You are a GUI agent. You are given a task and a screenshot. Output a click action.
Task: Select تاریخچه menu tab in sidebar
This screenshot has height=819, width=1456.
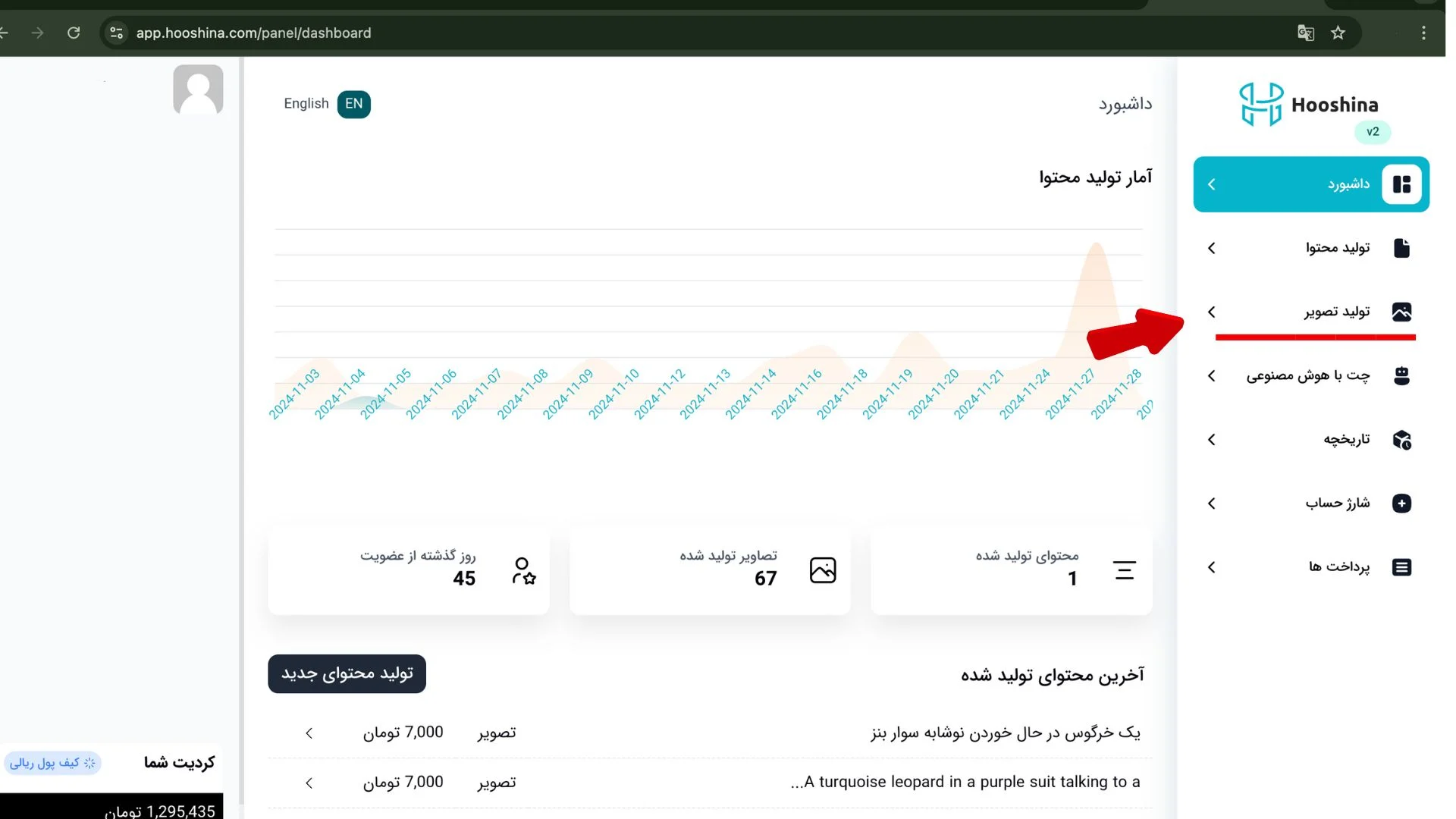coord(1310,439)
